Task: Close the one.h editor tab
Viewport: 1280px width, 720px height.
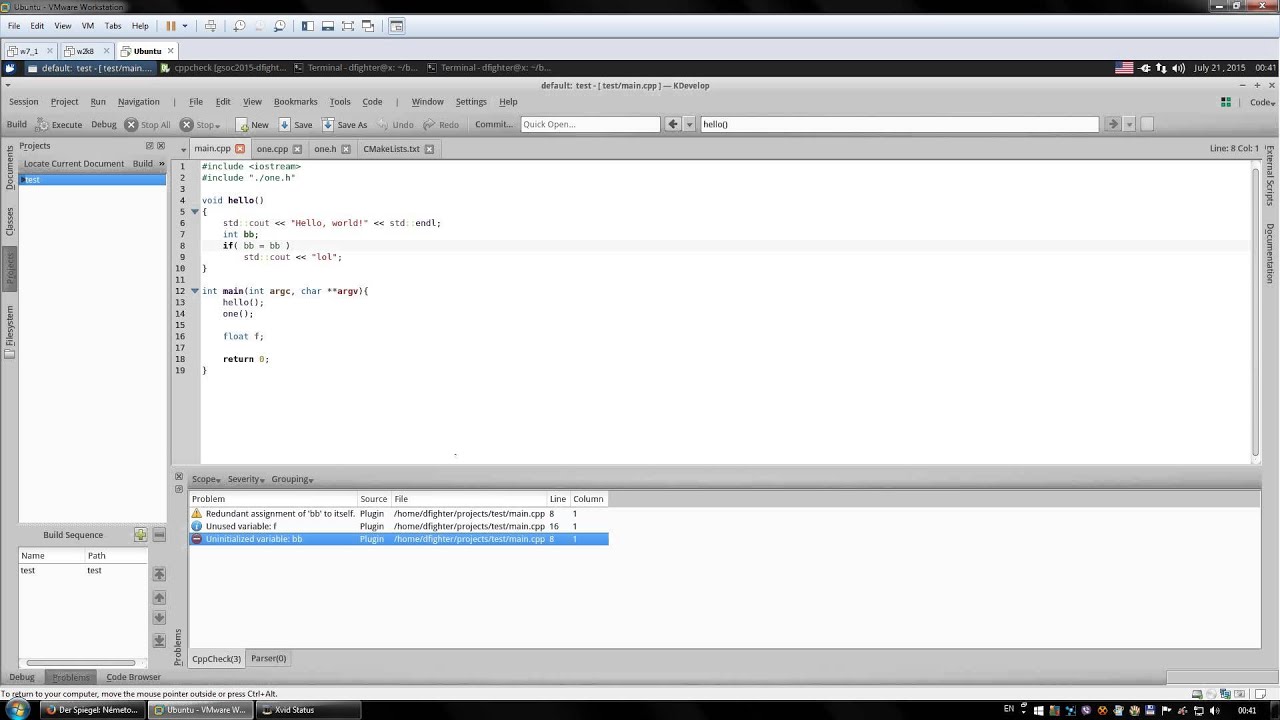Action: (x=346, y=149)
